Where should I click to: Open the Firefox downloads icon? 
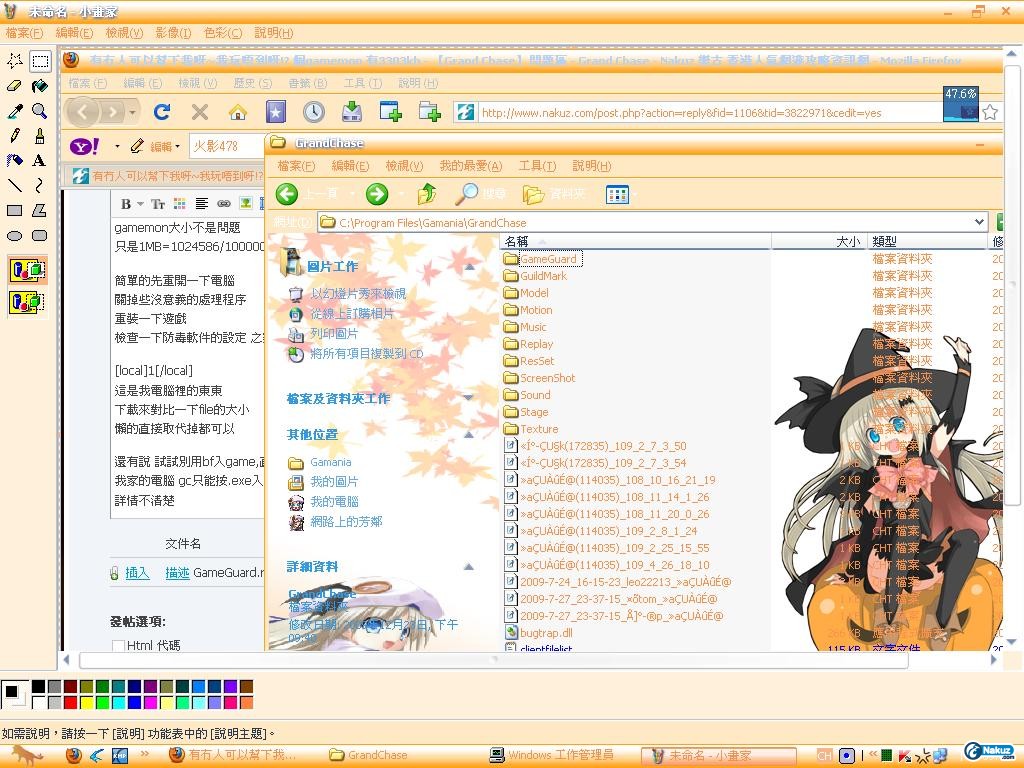pos(352,112)
